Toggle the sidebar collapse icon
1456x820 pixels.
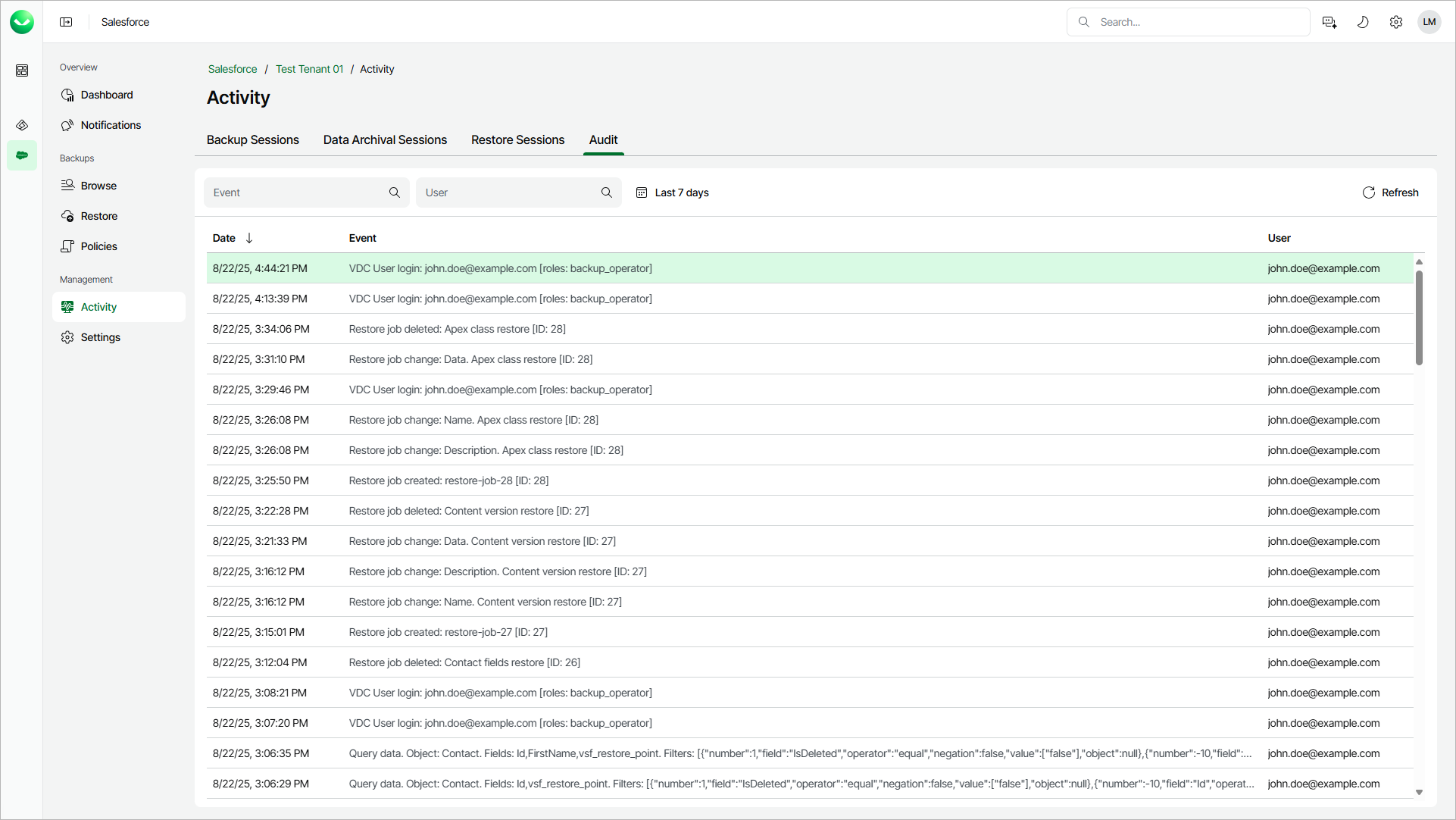pos(66,22)
